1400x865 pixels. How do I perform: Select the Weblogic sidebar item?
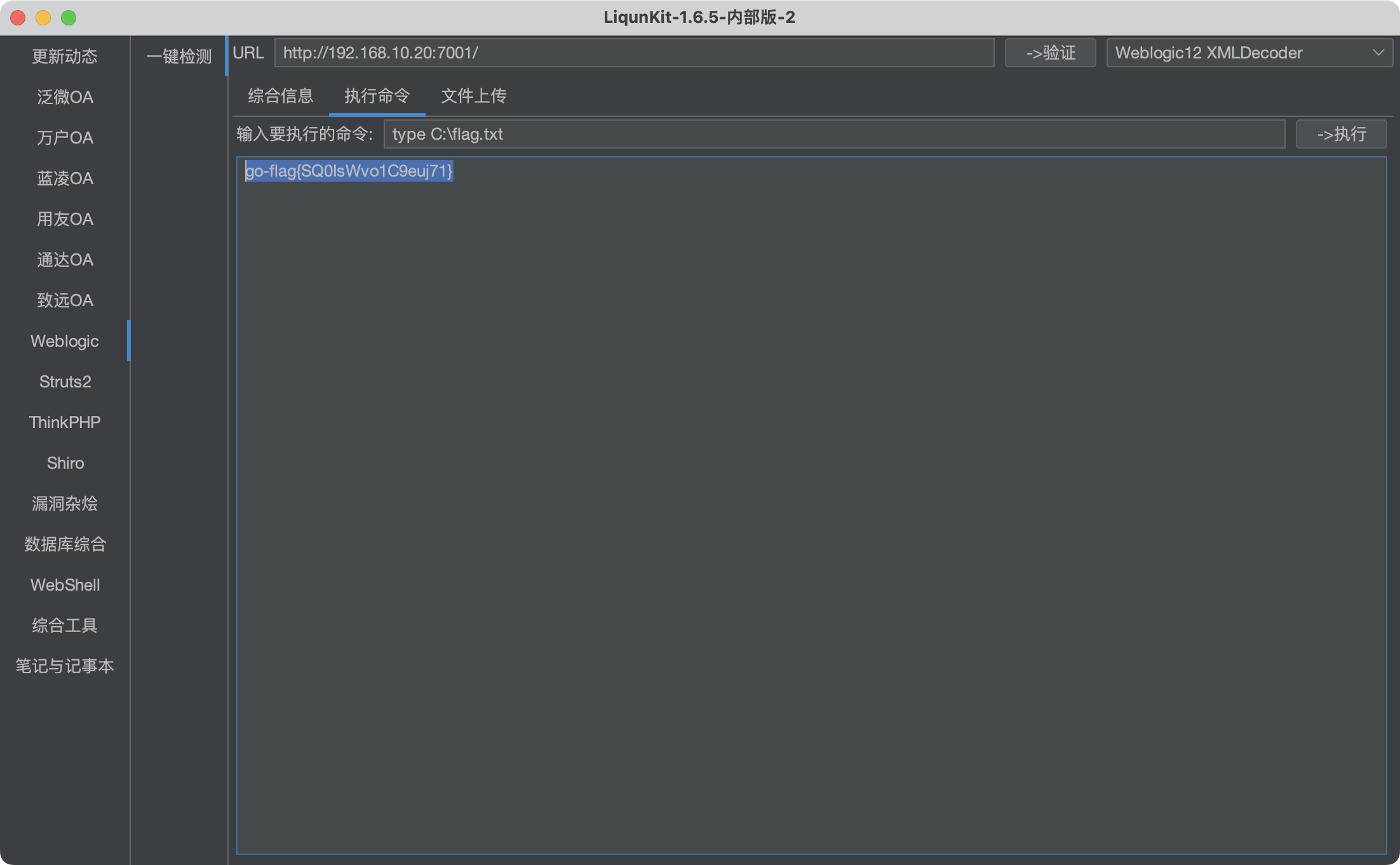point(65,341)
